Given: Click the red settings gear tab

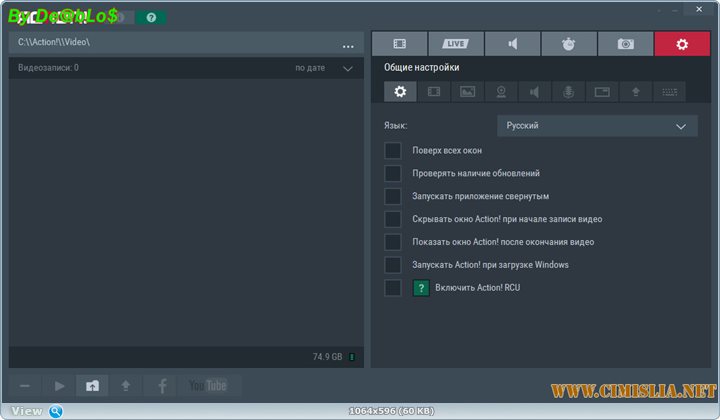Looking at the screenshot, I should click(682, 44).
